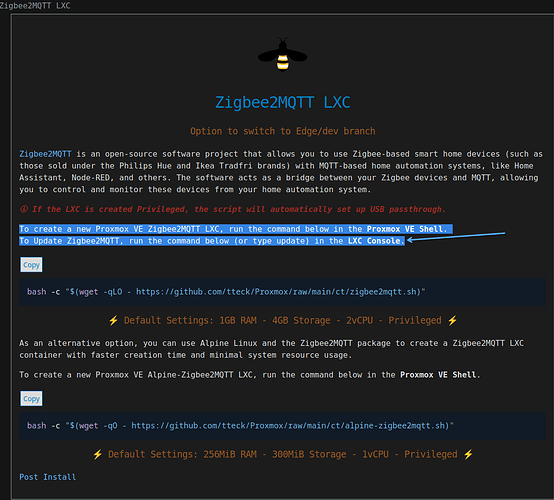
Task: Click the lightning icon after the last Privileged
Action: point(468,454)
